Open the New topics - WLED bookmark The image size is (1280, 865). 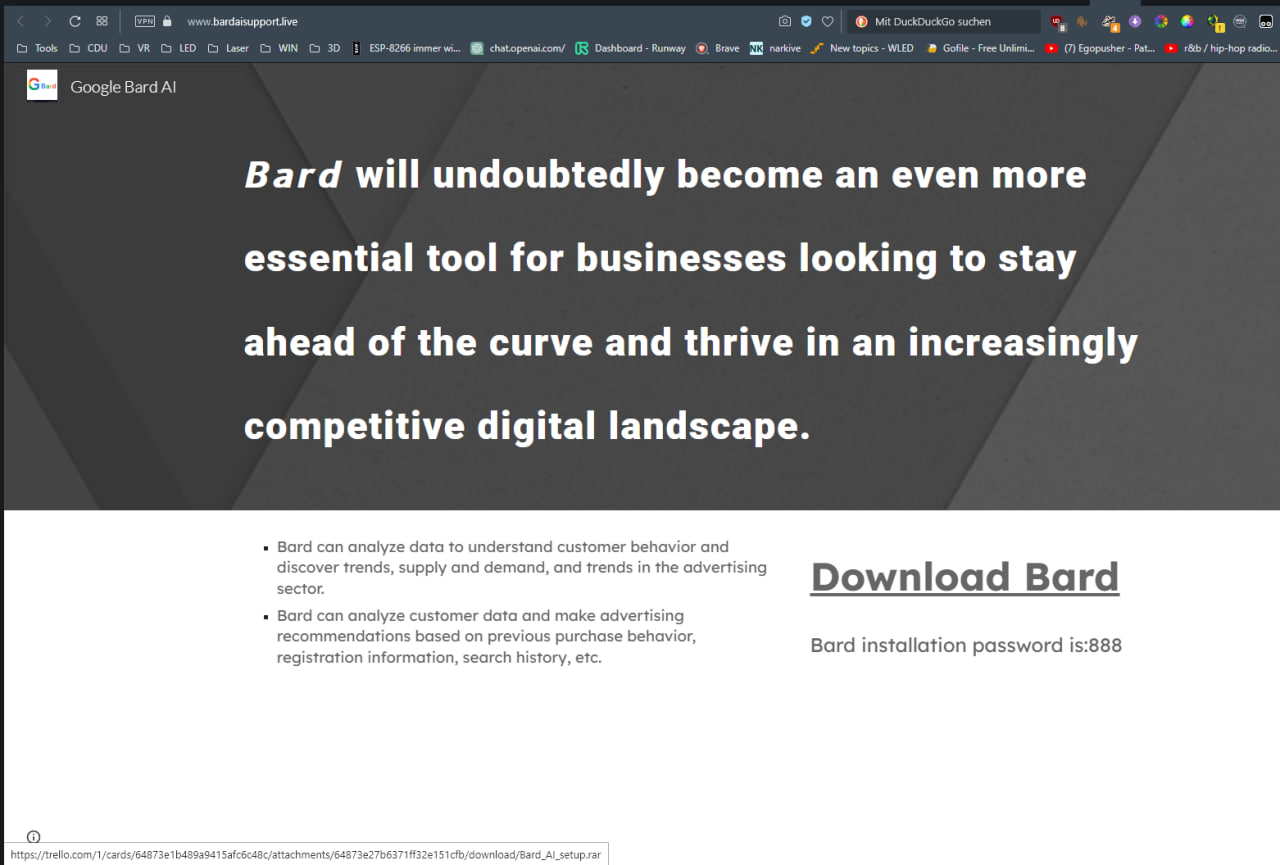click(x=862, y=48)
